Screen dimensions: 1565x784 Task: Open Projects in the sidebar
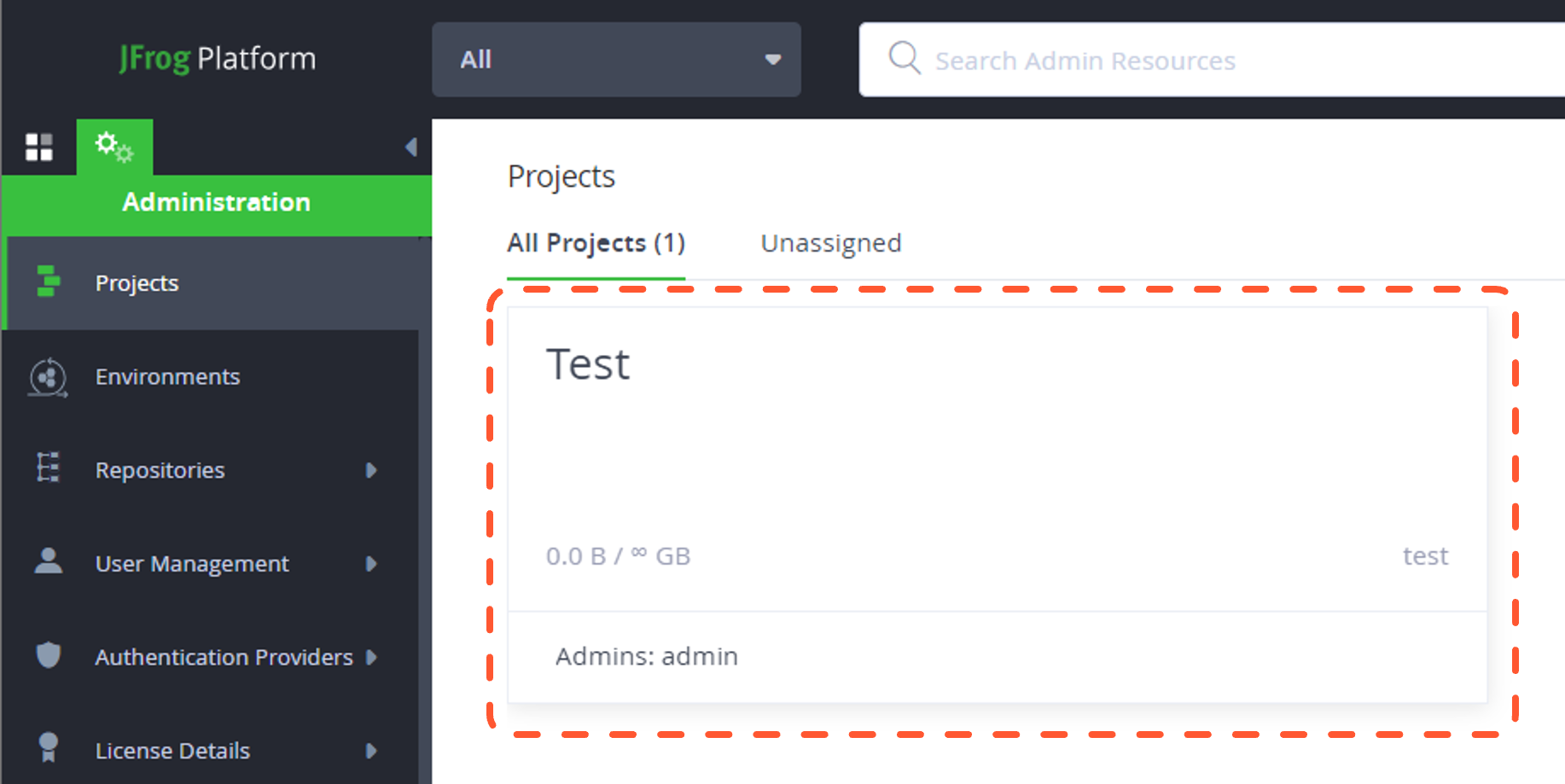tap(212, 283)
